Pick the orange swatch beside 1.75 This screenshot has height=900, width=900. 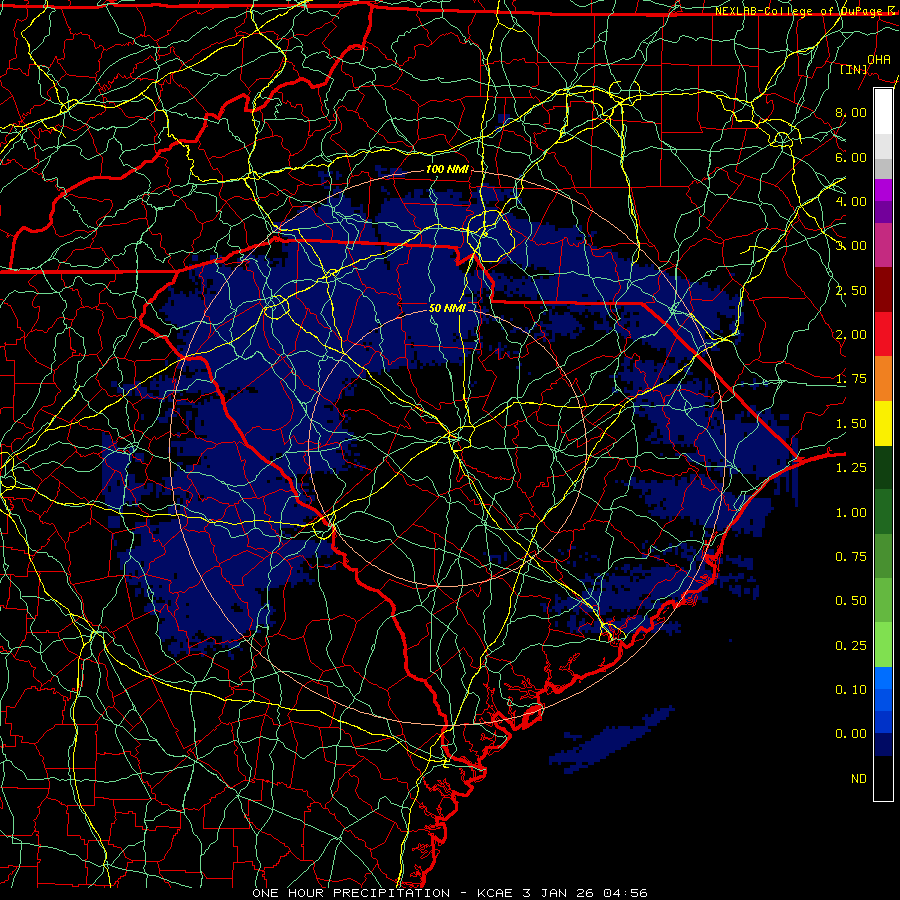point(883,379)
